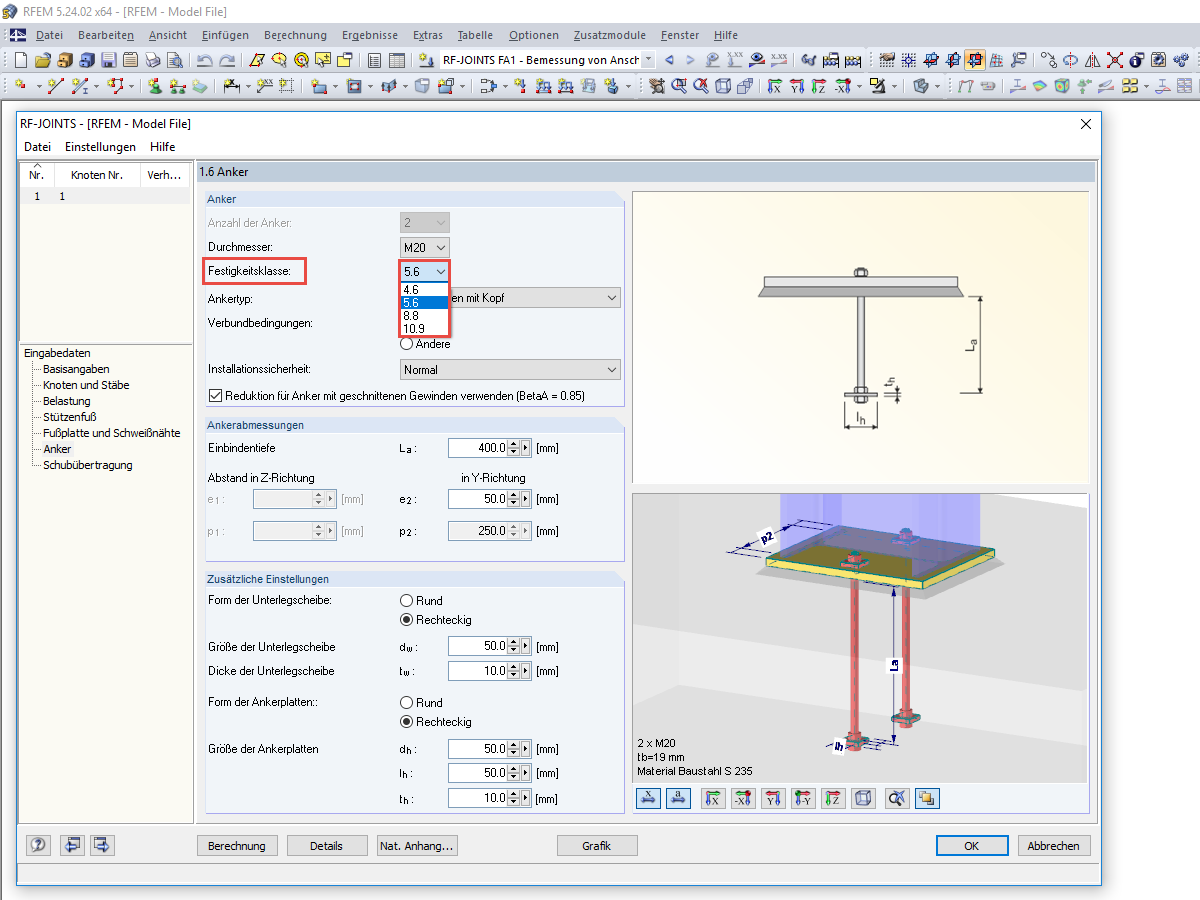Click the Grafik button
Image resolution: width=1200 pixels, height=900 pixels.
(x=597, y=846)
